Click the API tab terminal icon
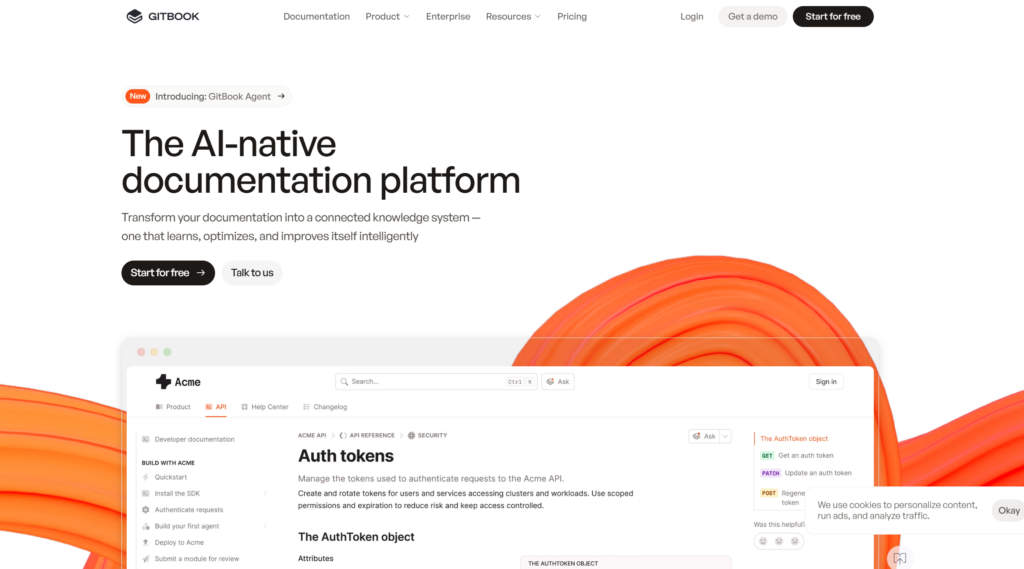This screenshot has width=1024, height=569. pyautogui.click(x=209, y=407)
